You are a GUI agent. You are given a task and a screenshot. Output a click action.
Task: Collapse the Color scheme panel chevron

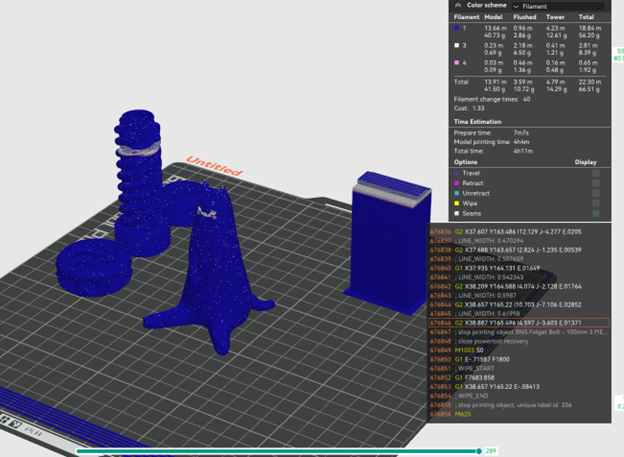458,5
